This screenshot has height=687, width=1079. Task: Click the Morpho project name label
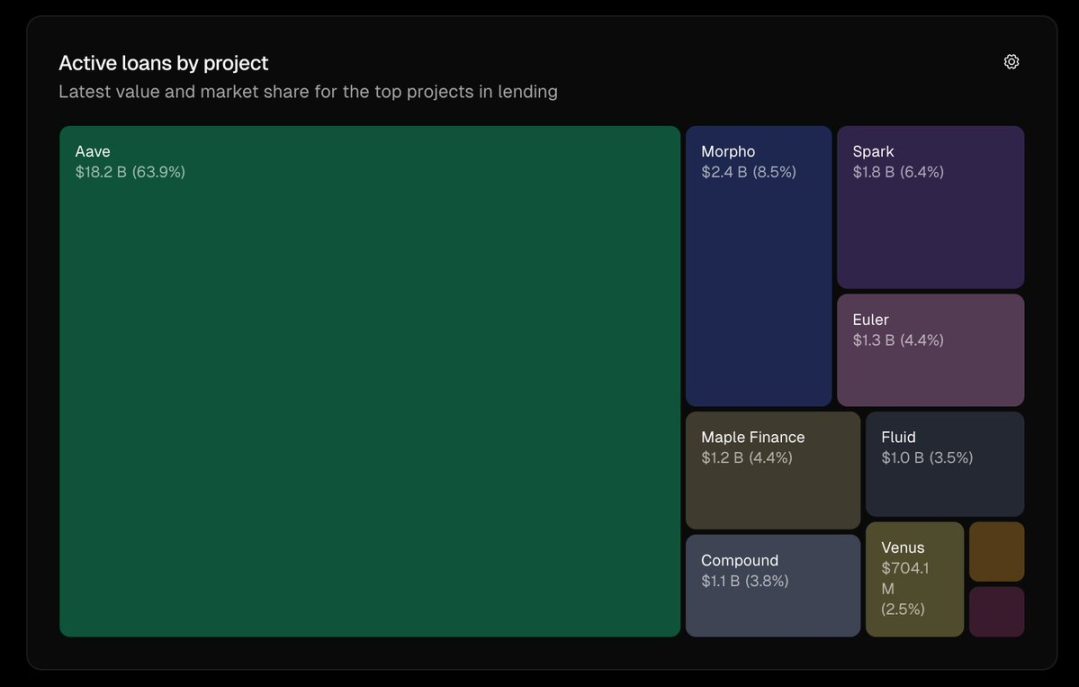(x=728, y=152)
